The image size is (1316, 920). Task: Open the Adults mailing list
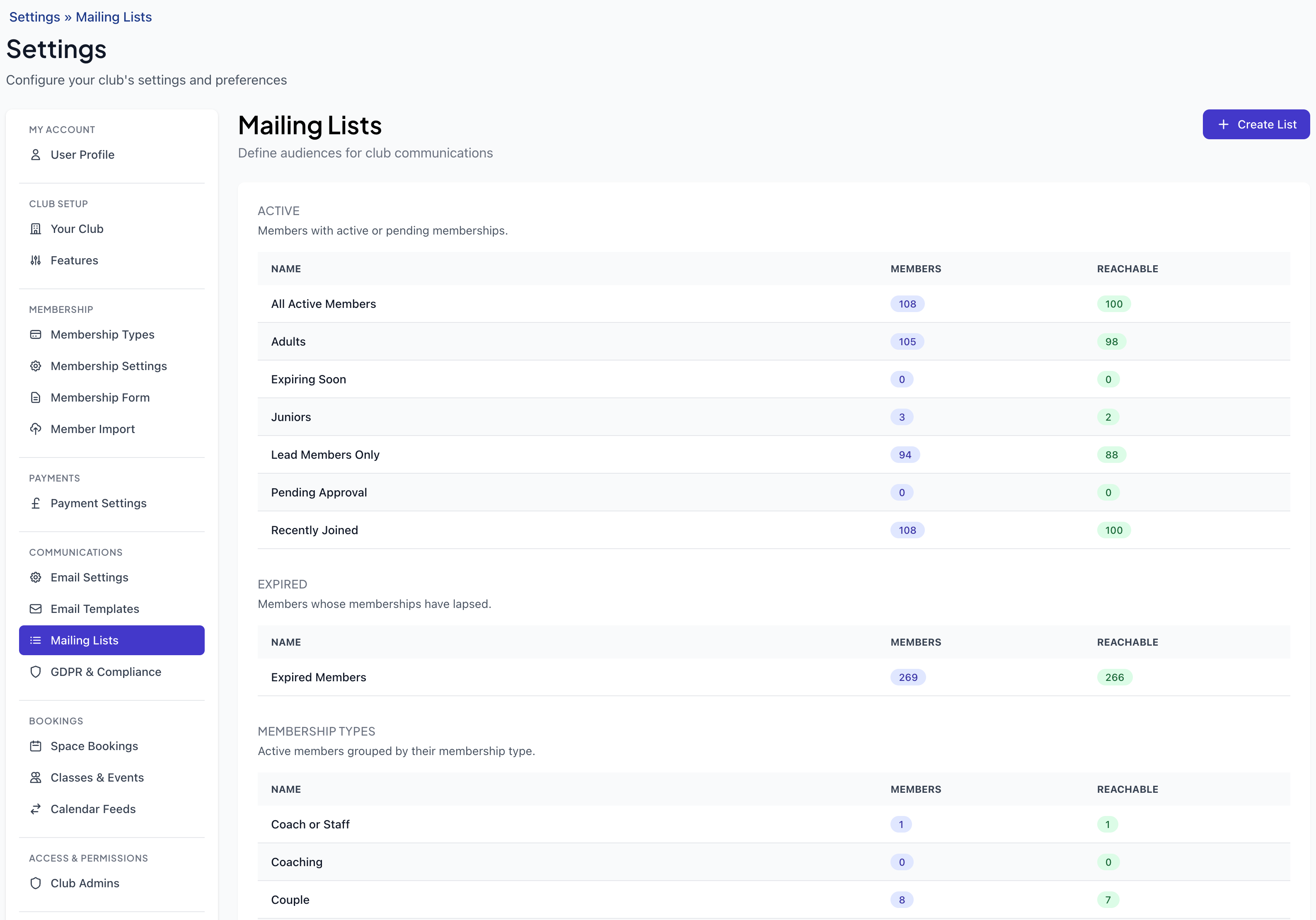point(774,341)
